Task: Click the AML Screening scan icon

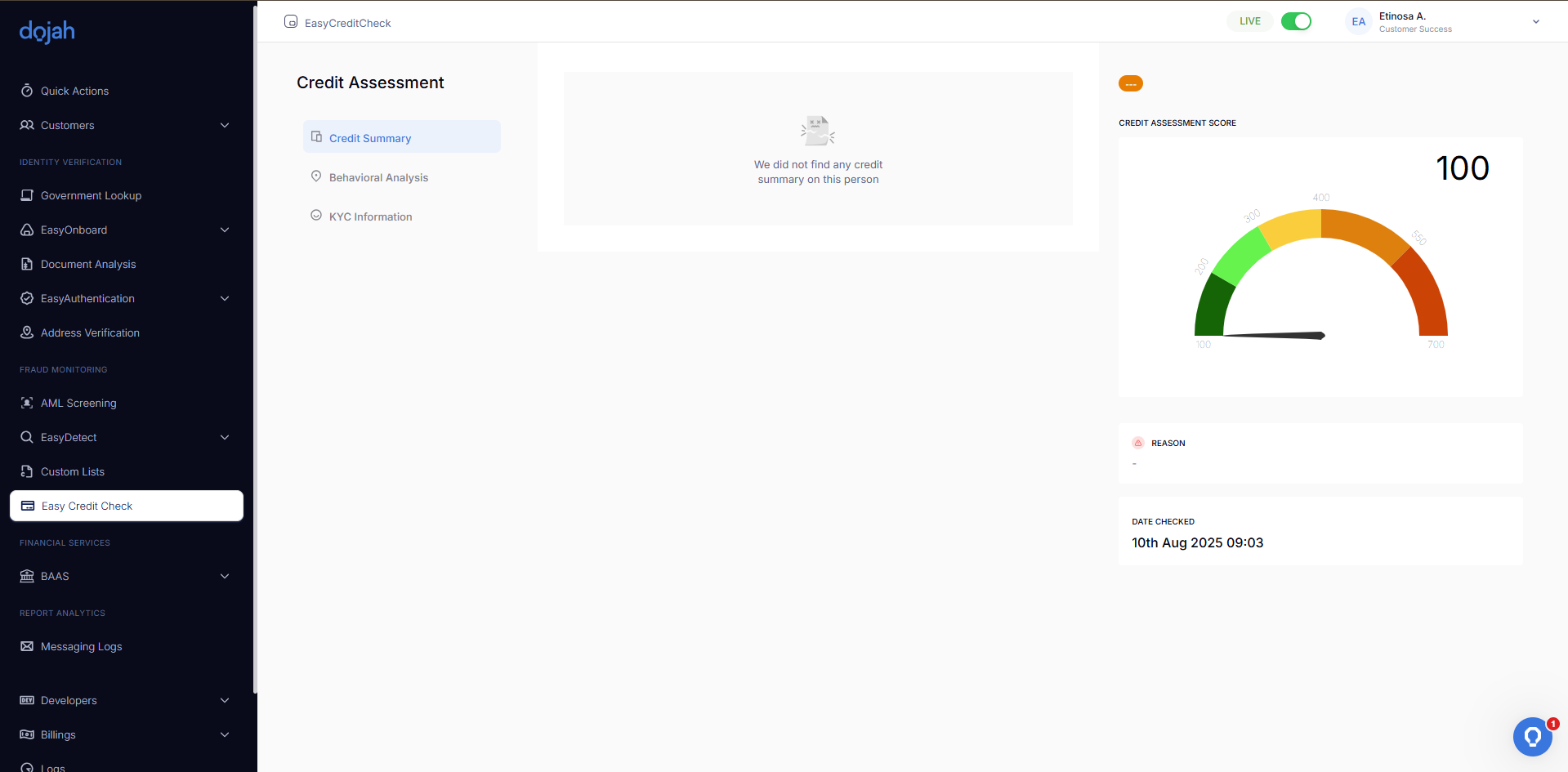Action: [x=27, y=403]
